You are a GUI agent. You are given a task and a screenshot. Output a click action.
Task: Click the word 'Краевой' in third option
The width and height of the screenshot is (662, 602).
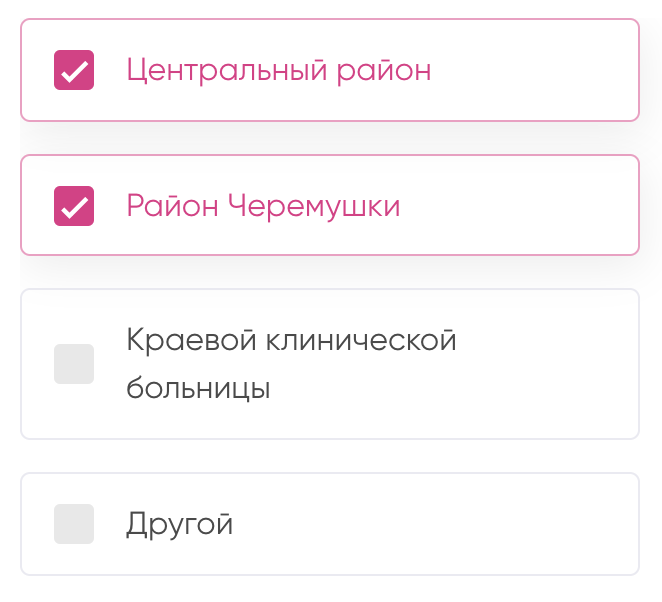188,340
